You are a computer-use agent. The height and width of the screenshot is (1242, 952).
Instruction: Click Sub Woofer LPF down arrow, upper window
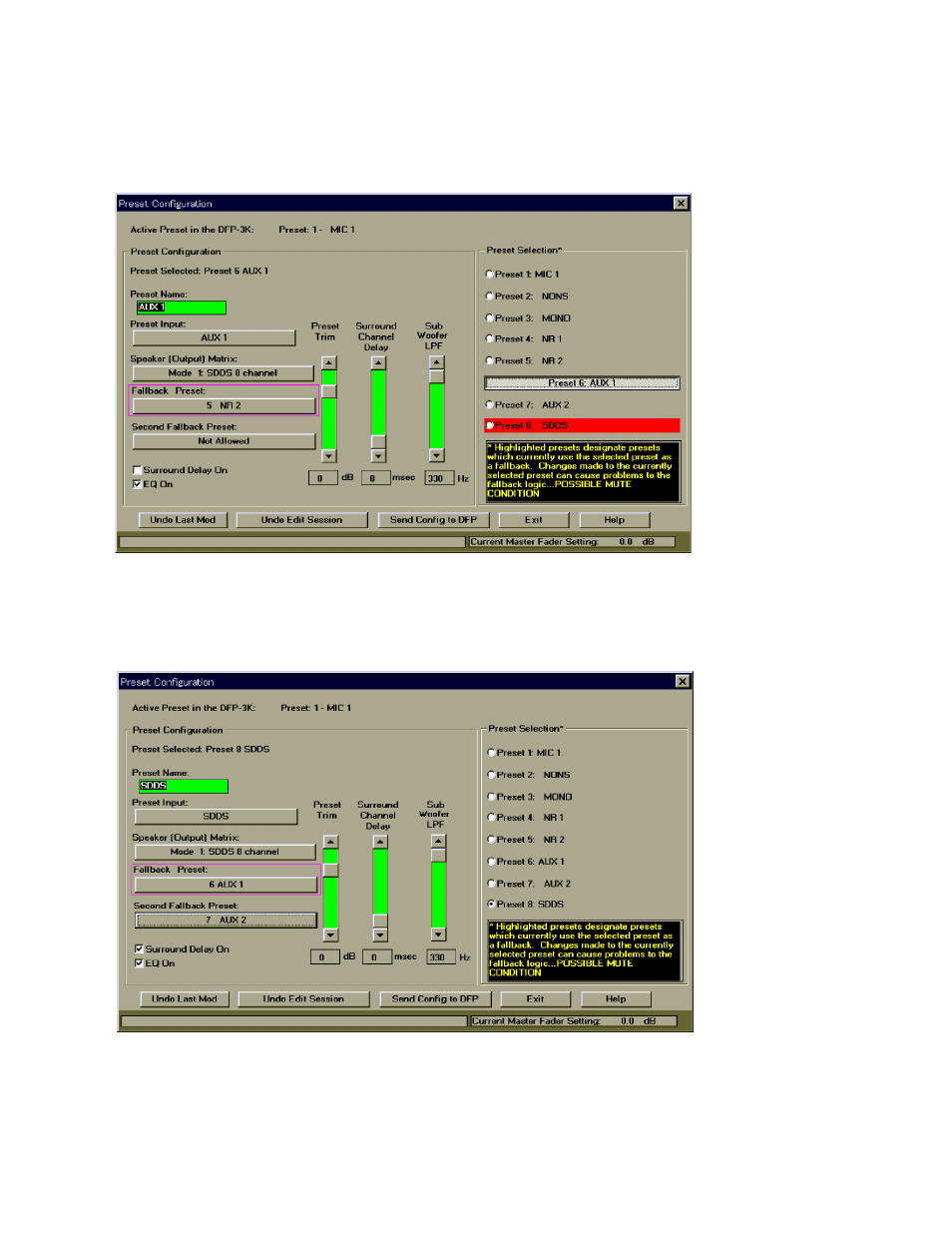pyautogui.click(x=436, y=456)
